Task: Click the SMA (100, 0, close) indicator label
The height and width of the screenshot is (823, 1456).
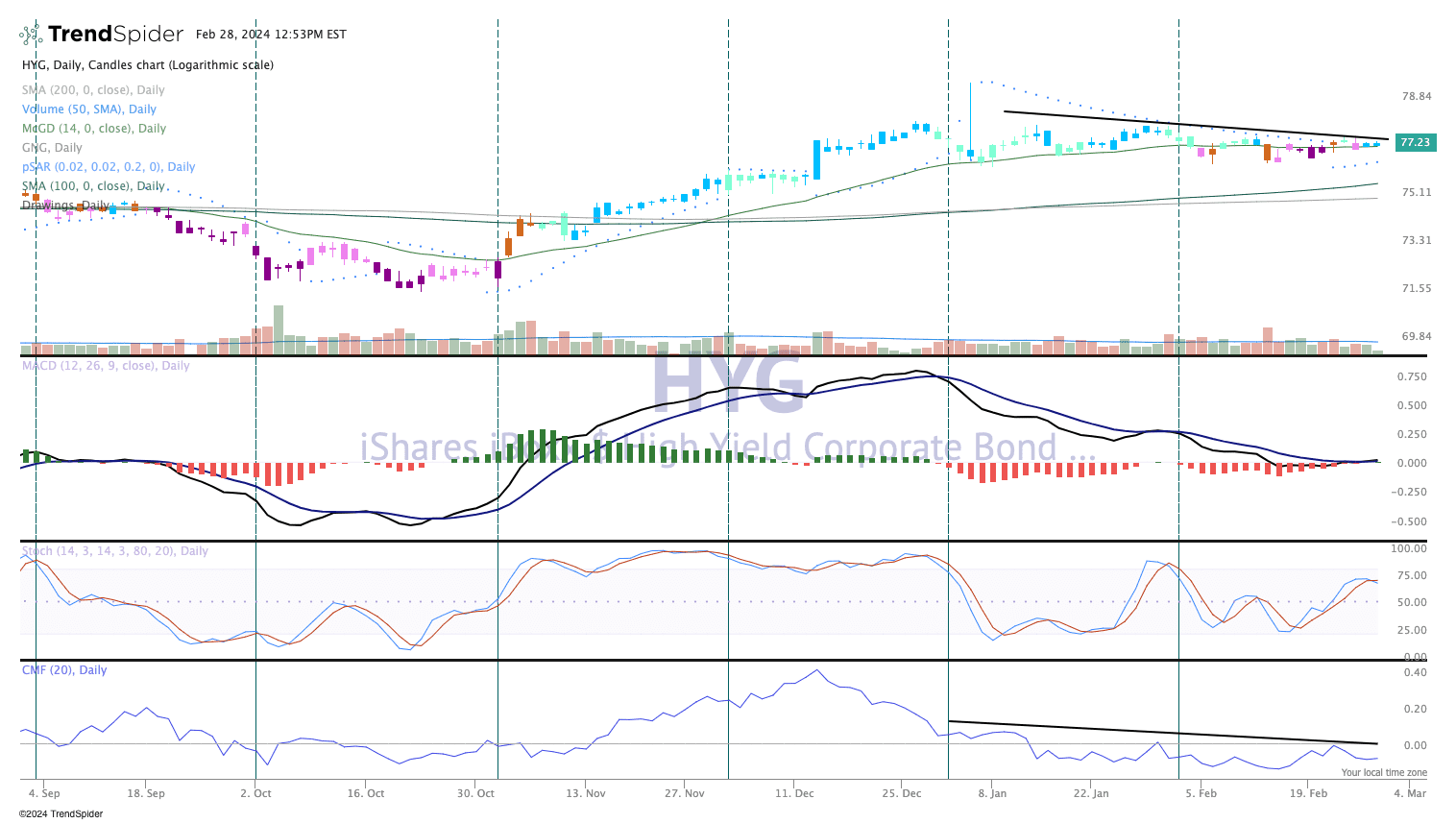Action: click(x=93, y=186)
